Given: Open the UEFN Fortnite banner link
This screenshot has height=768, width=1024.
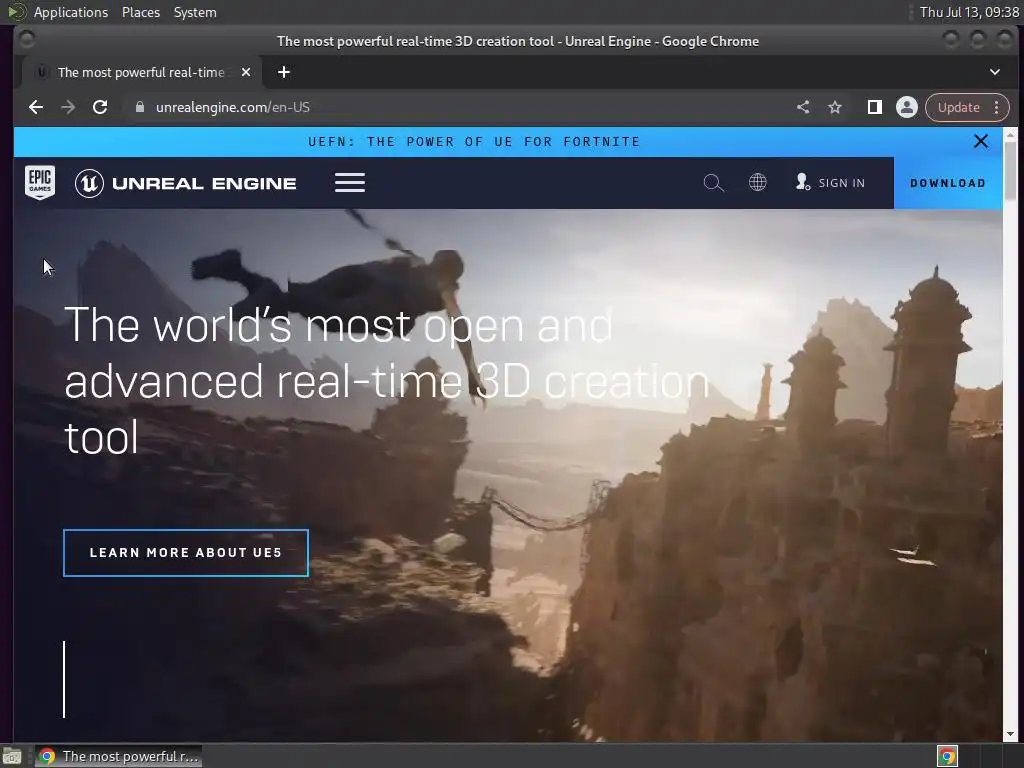Looking at the screenshot, I should (x=474, y=142).
